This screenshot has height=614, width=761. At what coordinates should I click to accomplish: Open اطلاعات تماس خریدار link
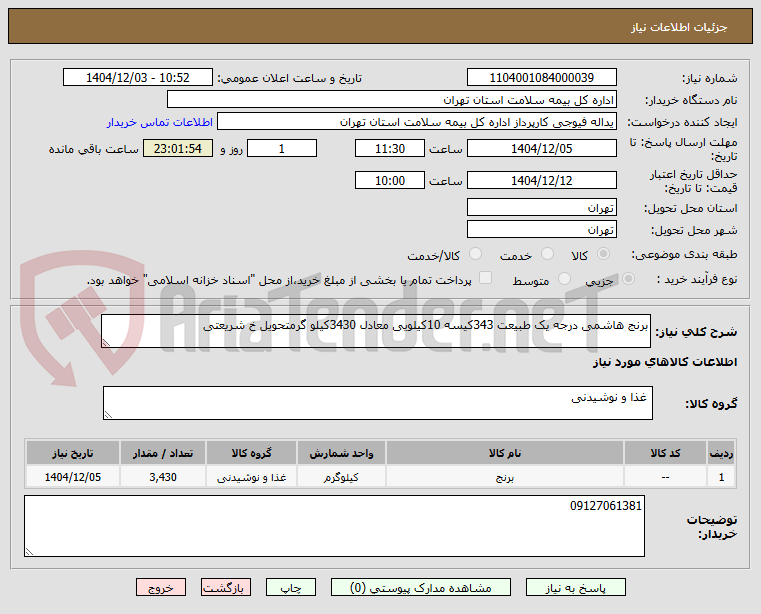coord(160,122)
